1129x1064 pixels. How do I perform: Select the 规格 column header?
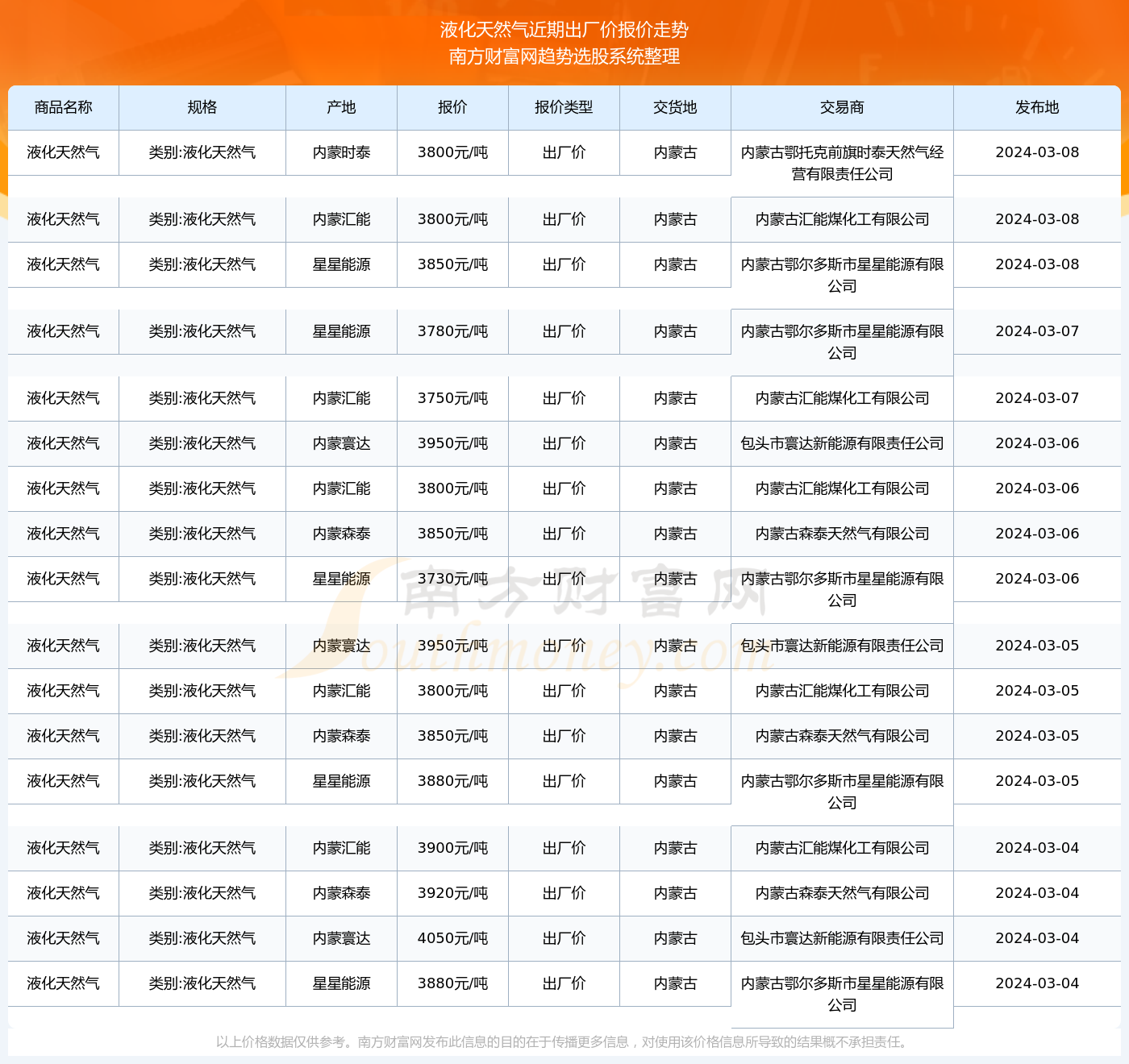pos(202,107)
